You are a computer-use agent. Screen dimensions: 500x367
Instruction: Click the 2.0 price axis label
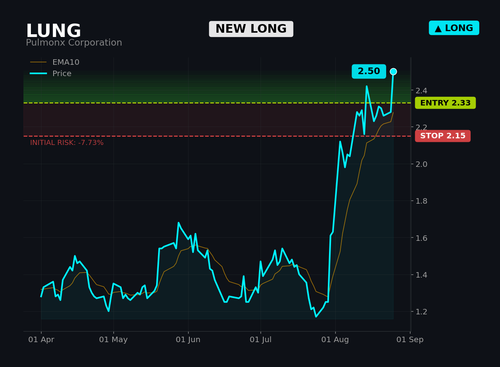click(x=421, y=164)
